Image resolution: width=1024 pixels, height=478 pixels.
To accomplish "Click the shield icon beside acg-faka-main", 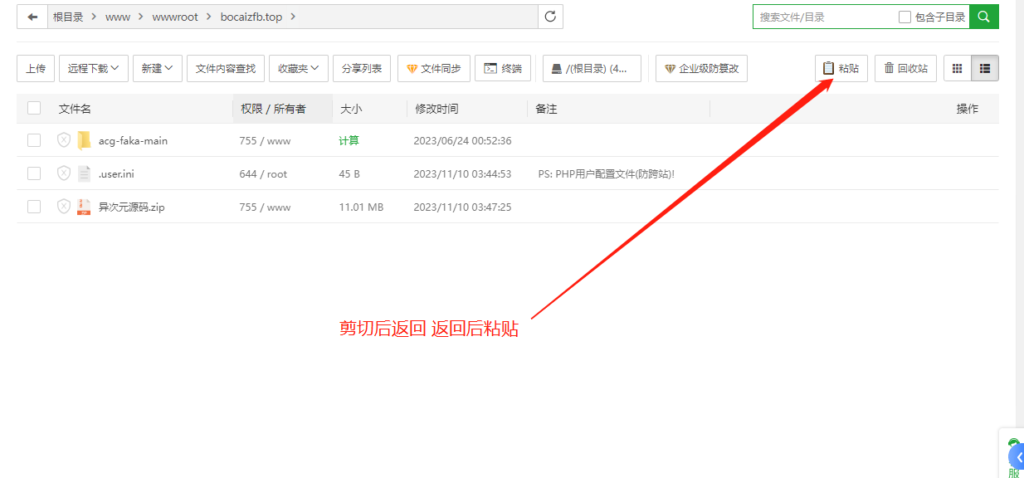I will click(x=63, y=140).
